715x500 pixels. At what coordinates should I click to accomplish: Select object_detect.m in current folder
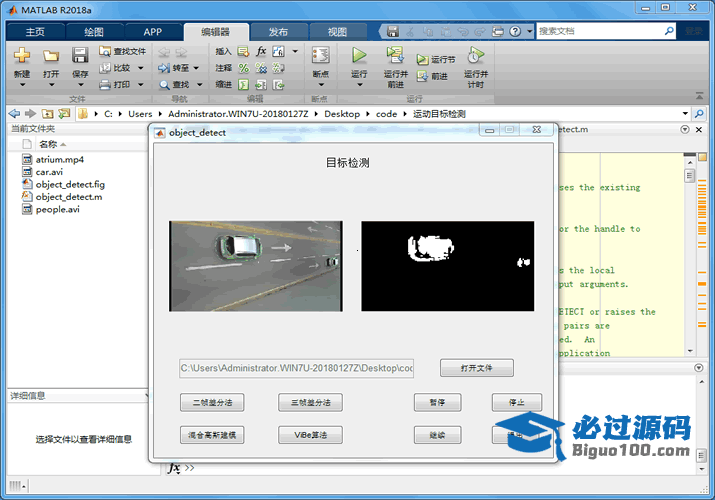(x=69, y=197)
